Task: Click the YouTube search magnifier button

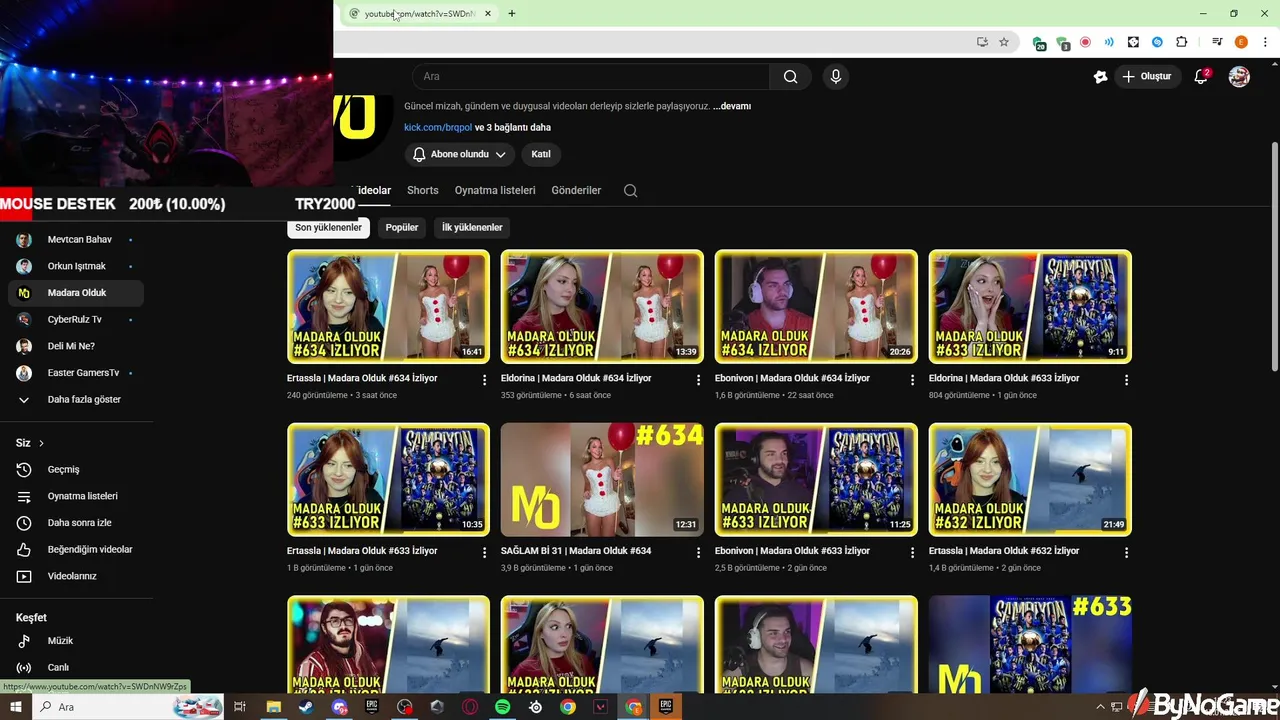Action: tap(790, 77)
